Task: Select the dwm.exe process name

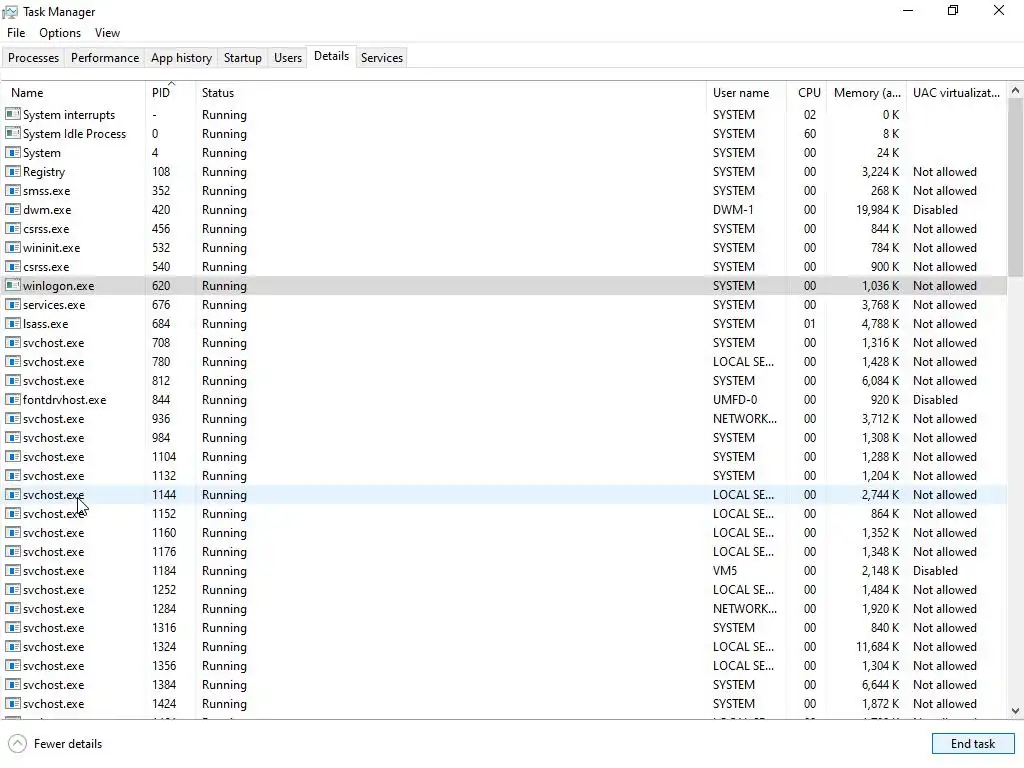Action: [47, 210]
